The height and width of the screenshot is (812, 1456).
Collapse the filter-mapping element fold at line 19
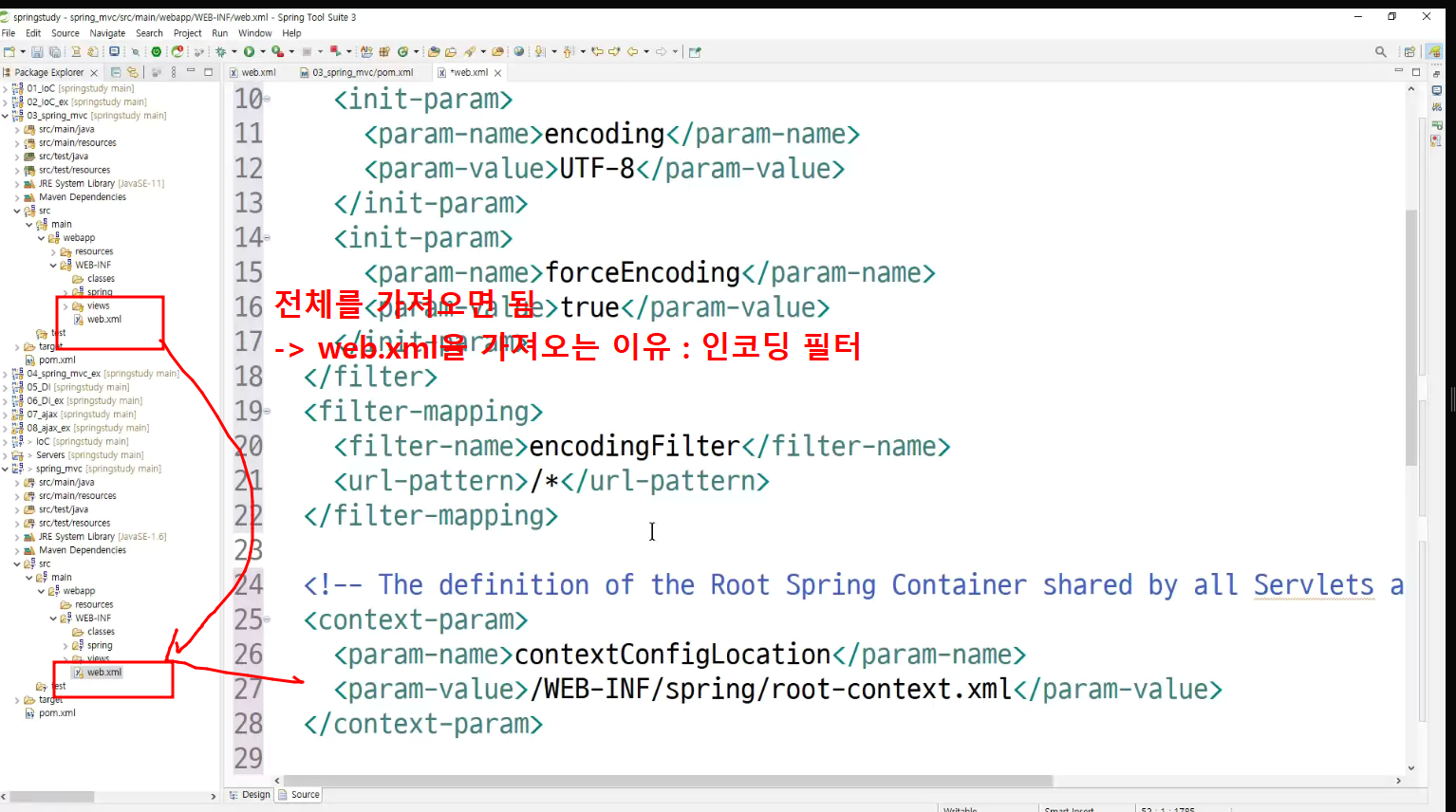point(268,412)
